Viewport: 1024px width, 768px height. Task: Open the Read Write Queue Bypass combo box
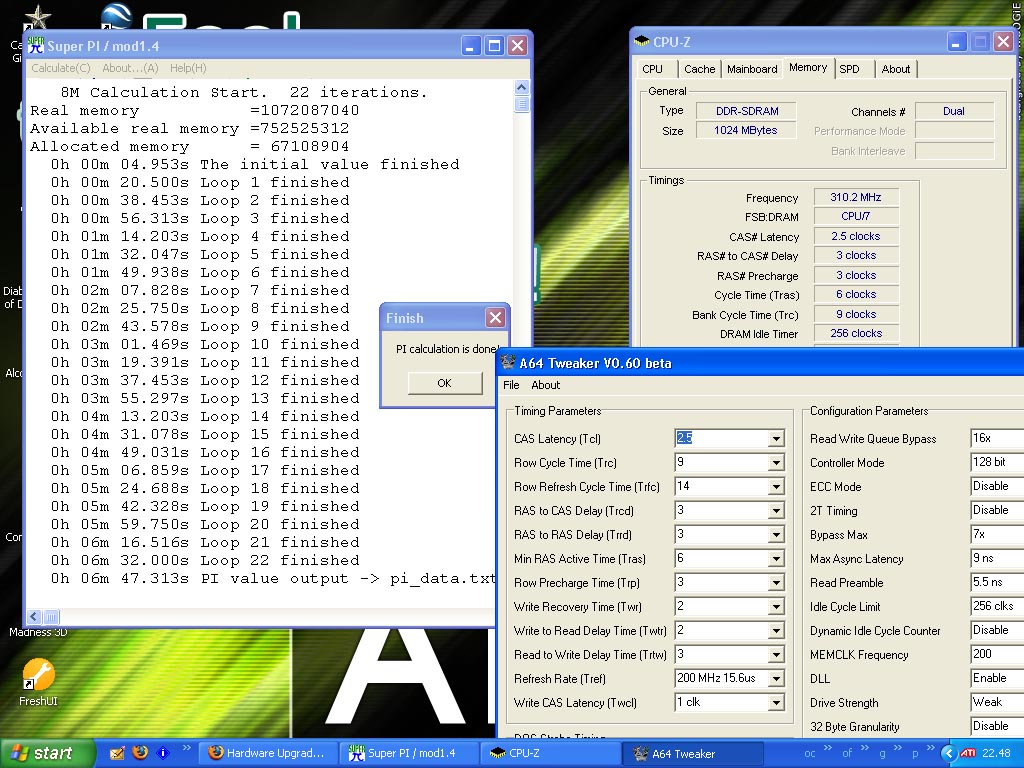(997, 438)
